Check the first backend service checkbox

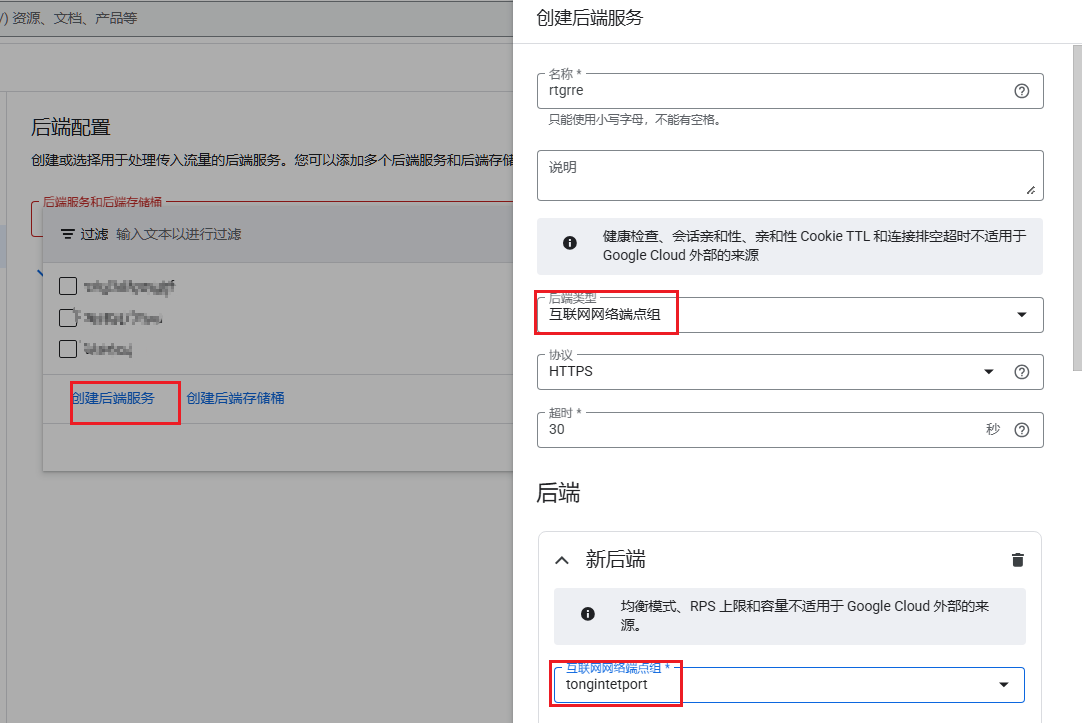[x=68, y=287]
